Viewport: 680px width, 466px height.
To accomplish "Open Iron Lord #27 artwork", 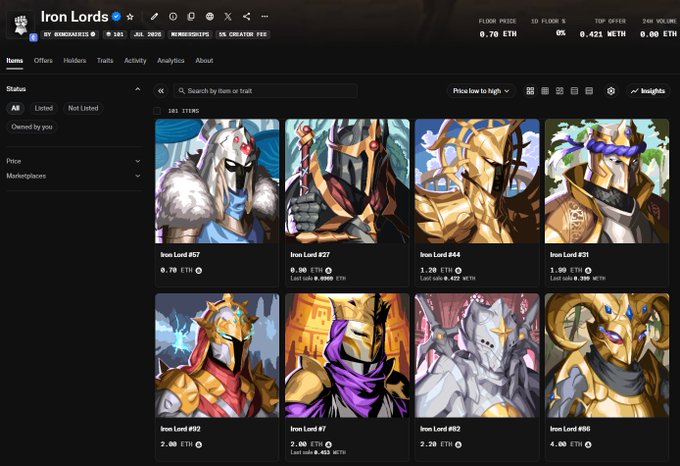I will [x=347, y=181].
